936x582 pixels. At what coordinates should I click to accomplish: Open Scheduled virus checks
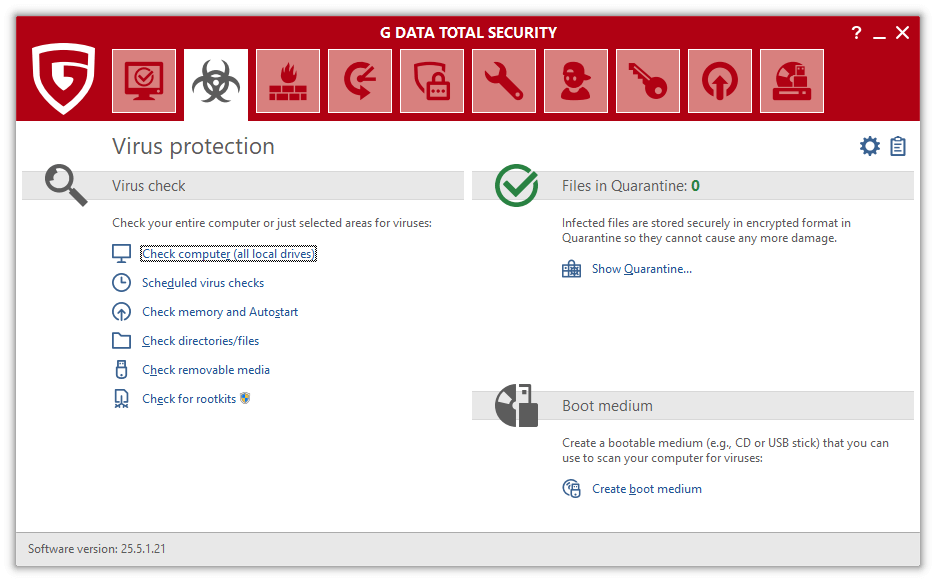203,283
